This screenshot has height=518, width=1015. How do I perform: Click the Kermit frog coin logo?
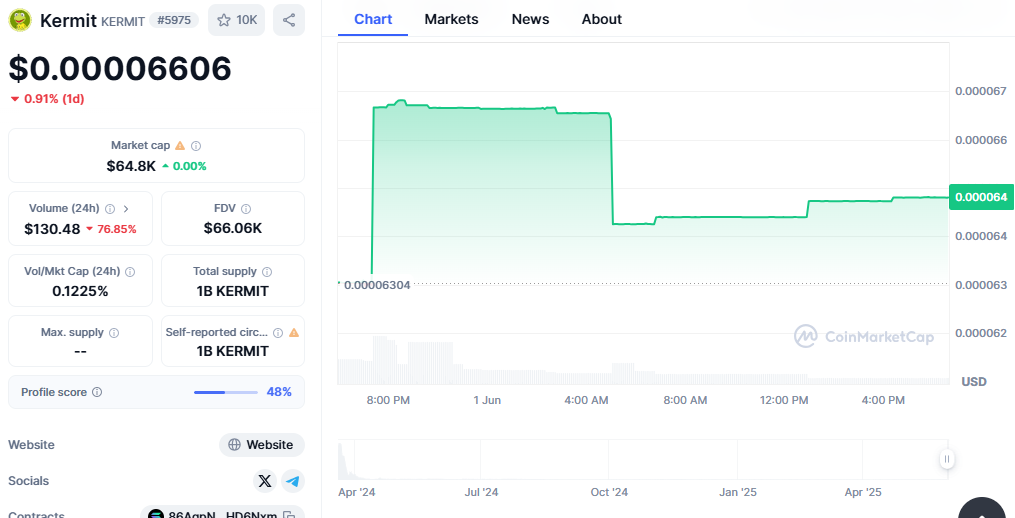19,20
